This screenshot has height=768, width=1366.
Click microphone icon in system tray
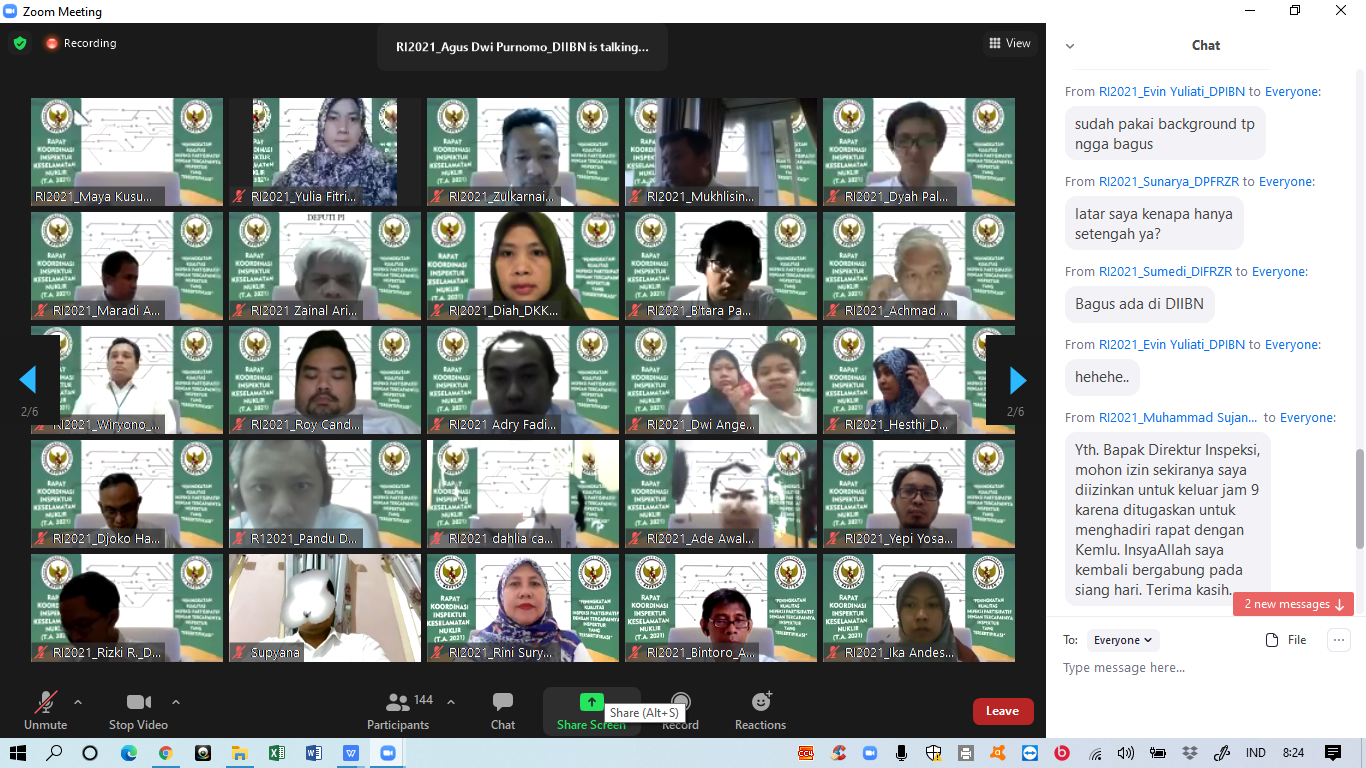pyautogui.click(x=901, y=753)
